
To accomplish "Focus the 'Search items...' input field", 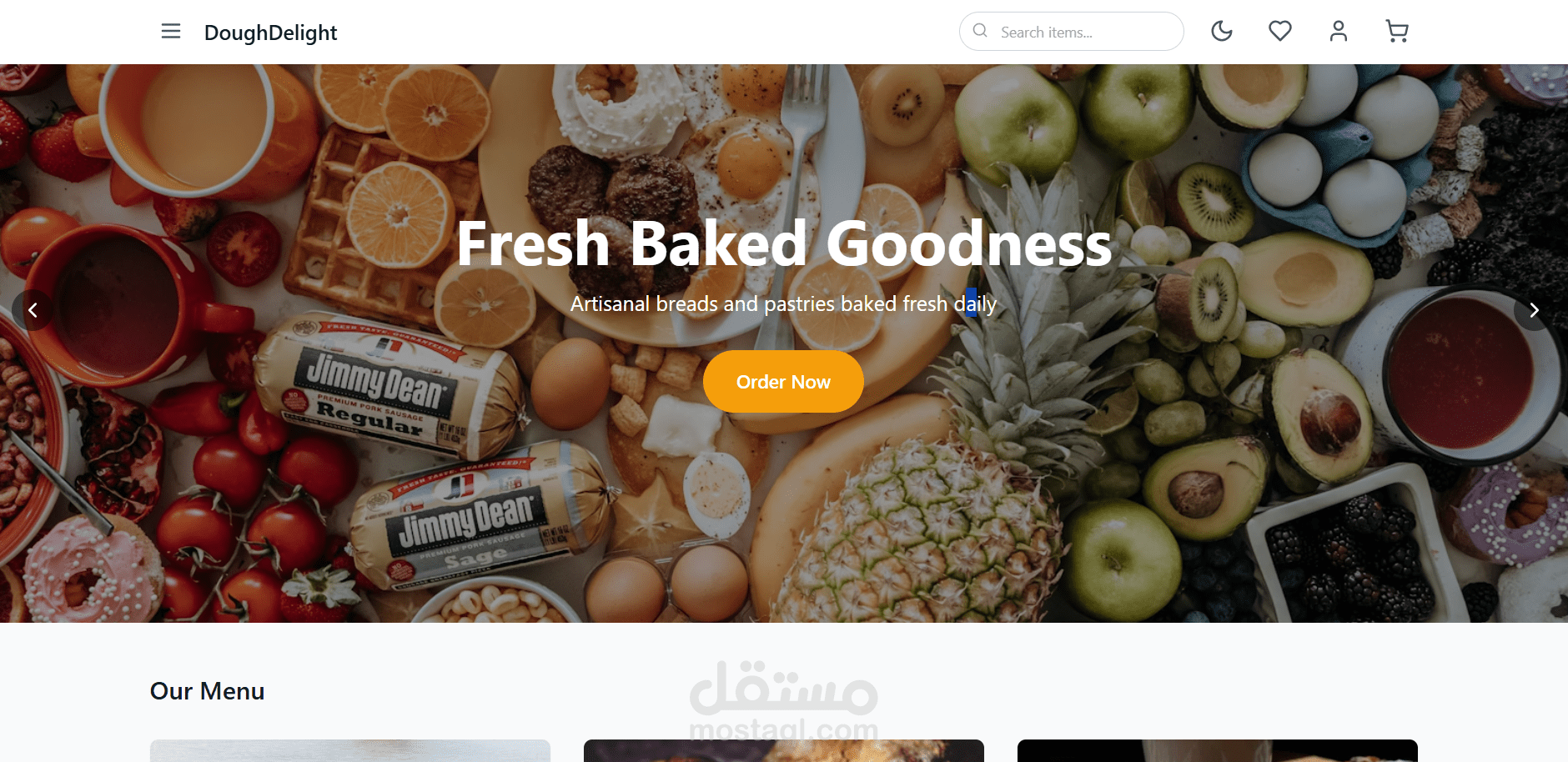I will 1072,32.
